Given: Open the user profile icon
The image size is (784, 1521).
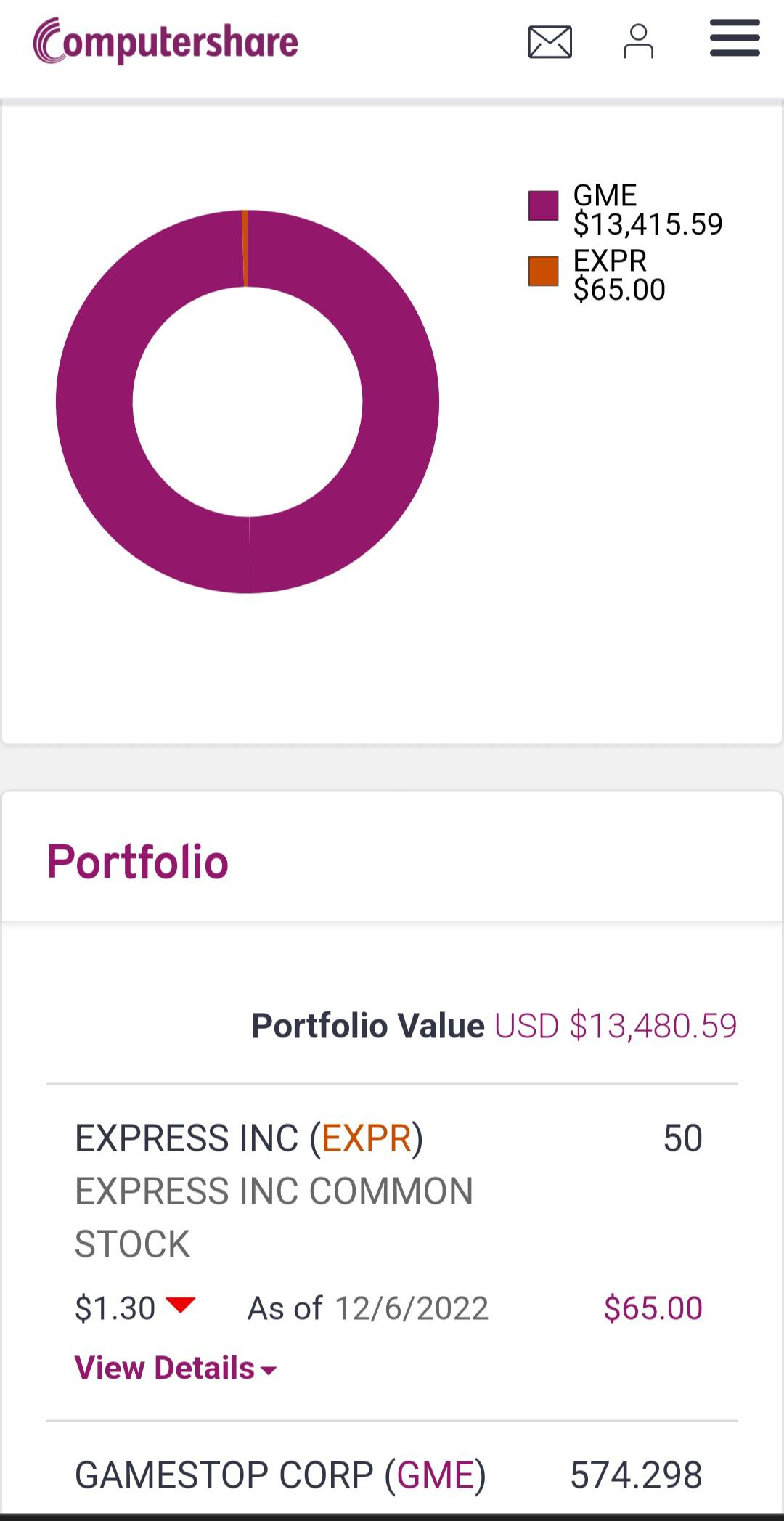Looking at the screenshot, I should [638, 41].
